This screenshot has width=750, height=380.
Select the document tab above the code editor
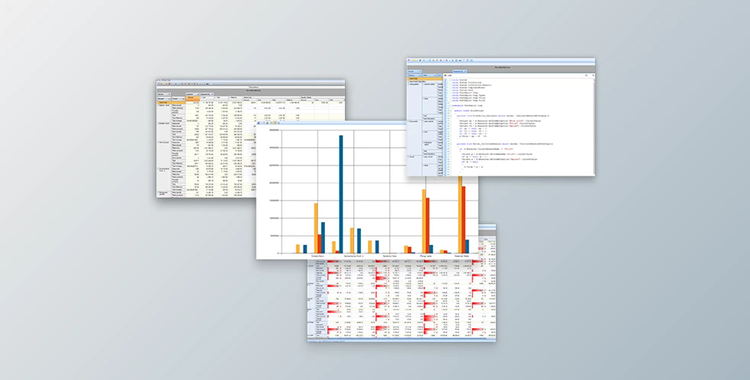[x=460, y=71]
